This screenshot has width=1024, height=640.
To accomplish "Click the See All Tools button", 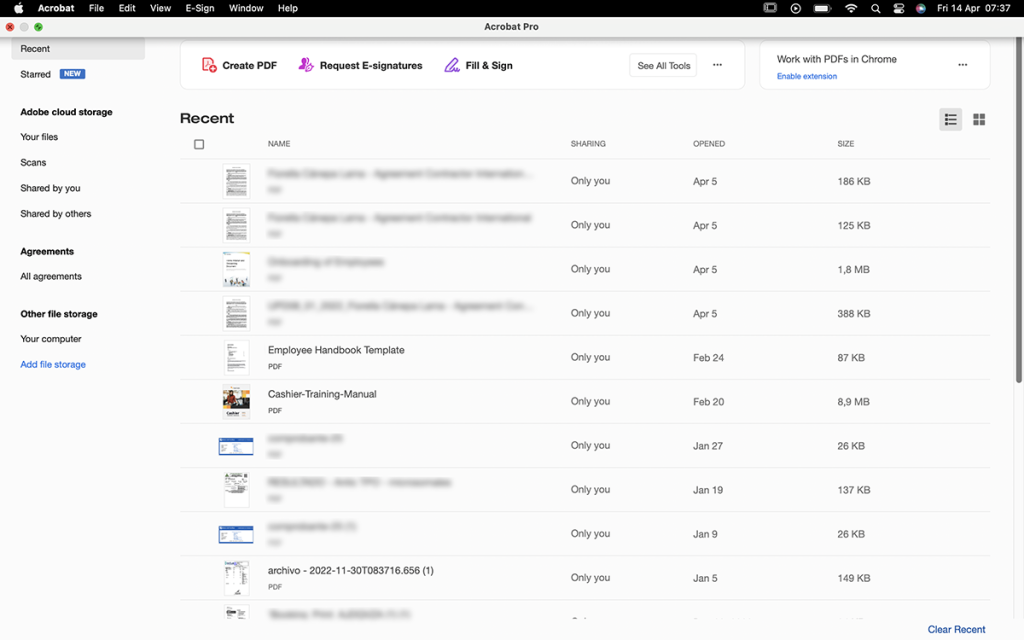I will (664, 65).
